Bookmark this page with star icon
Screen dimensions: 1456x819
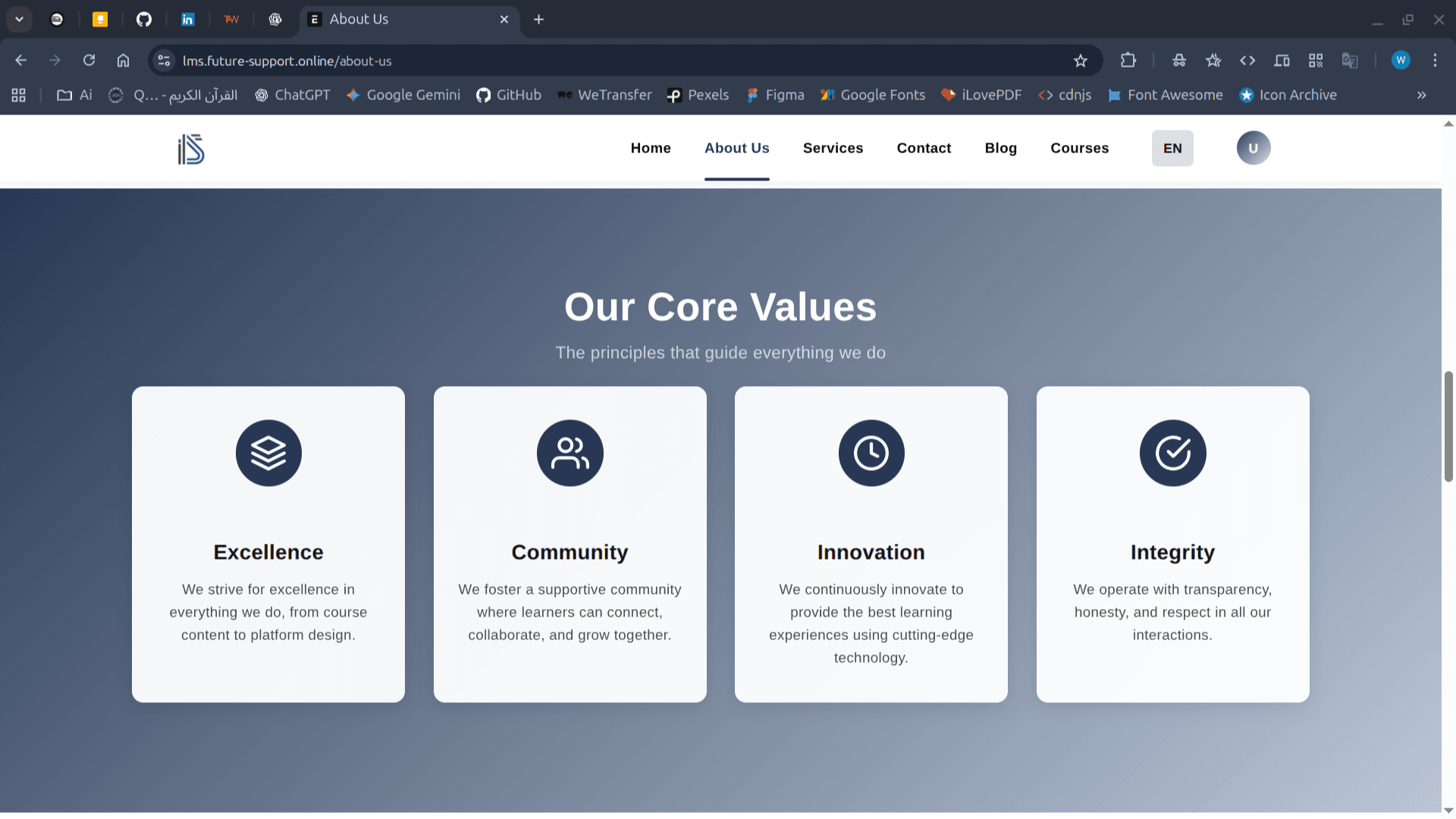[x=1081, y=61]
